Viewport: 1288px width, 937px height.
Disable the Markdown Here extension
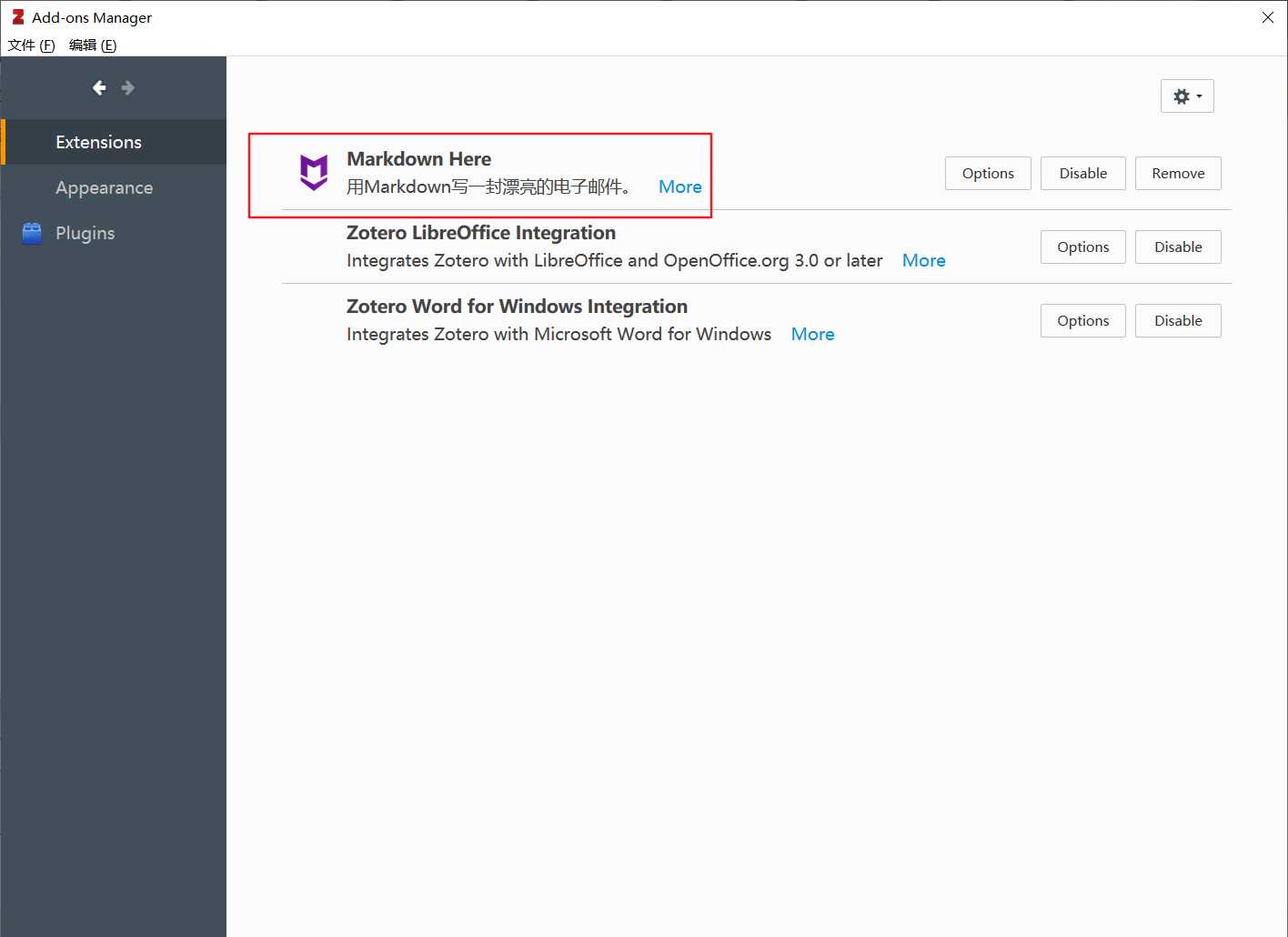click(x=1082, y=173)
